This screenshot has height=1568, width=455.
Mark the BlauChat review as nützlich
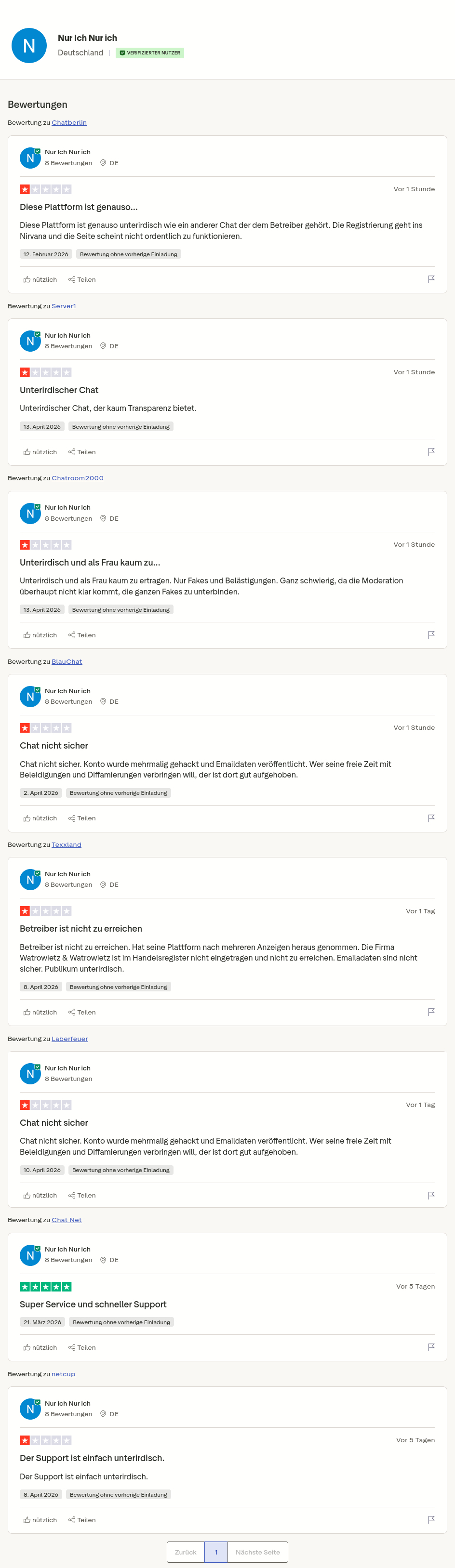(40, 818)
